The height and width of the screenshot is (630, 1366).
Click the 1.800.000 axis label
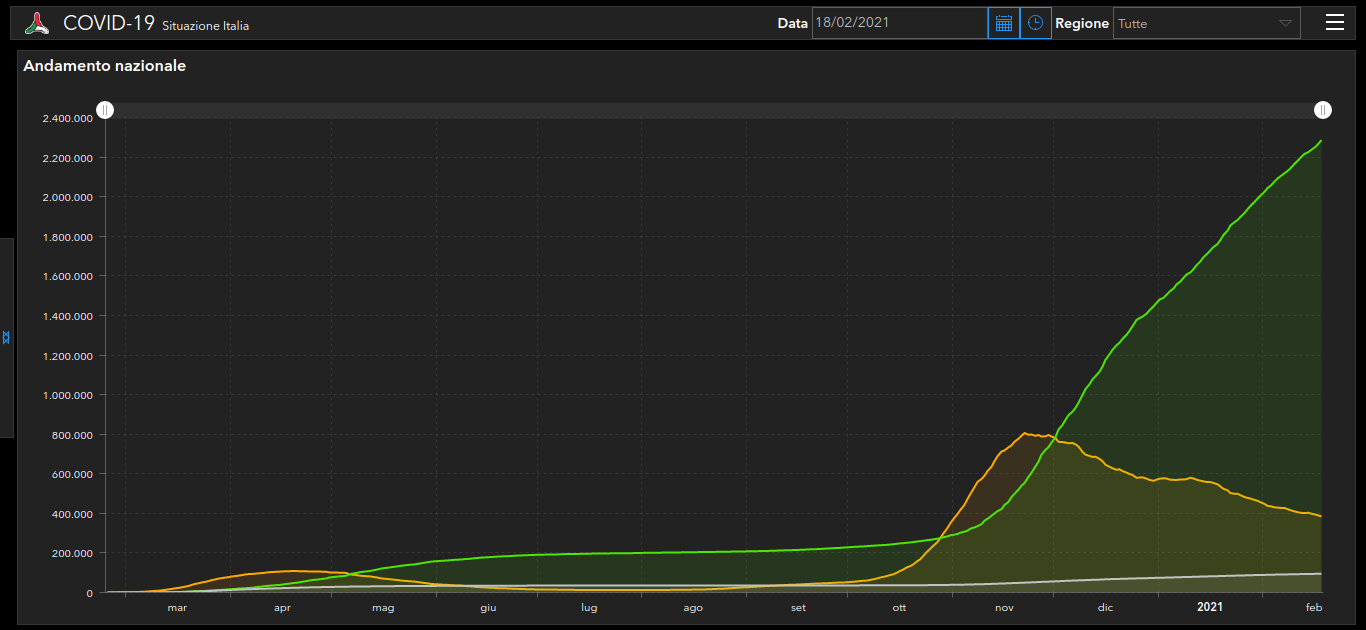(x=67, y=237)
